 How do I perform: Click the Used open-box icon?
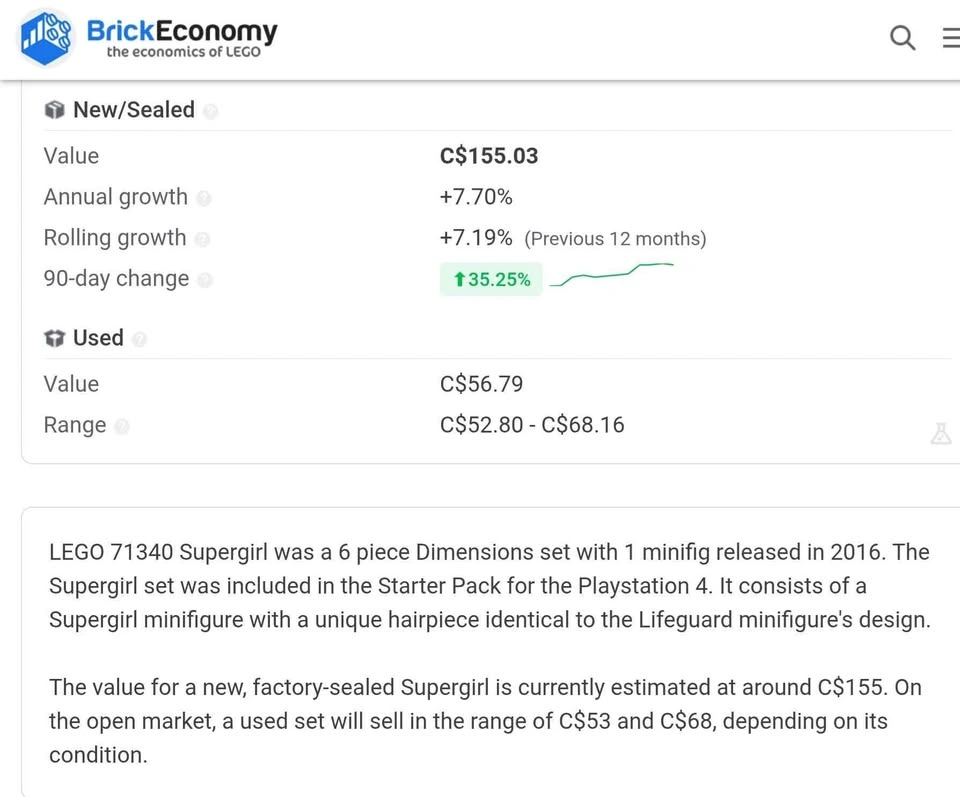coord(54,338)
